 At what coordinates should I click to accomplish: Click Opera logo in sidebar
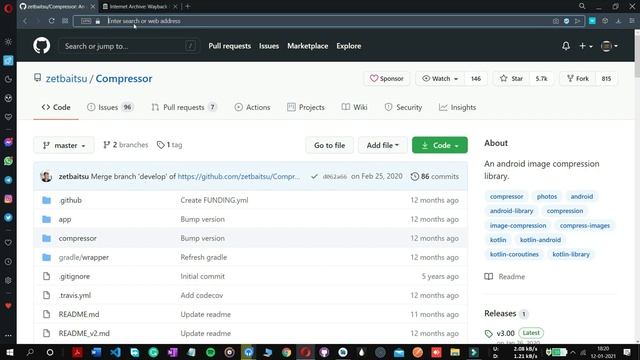pos(8,8)
